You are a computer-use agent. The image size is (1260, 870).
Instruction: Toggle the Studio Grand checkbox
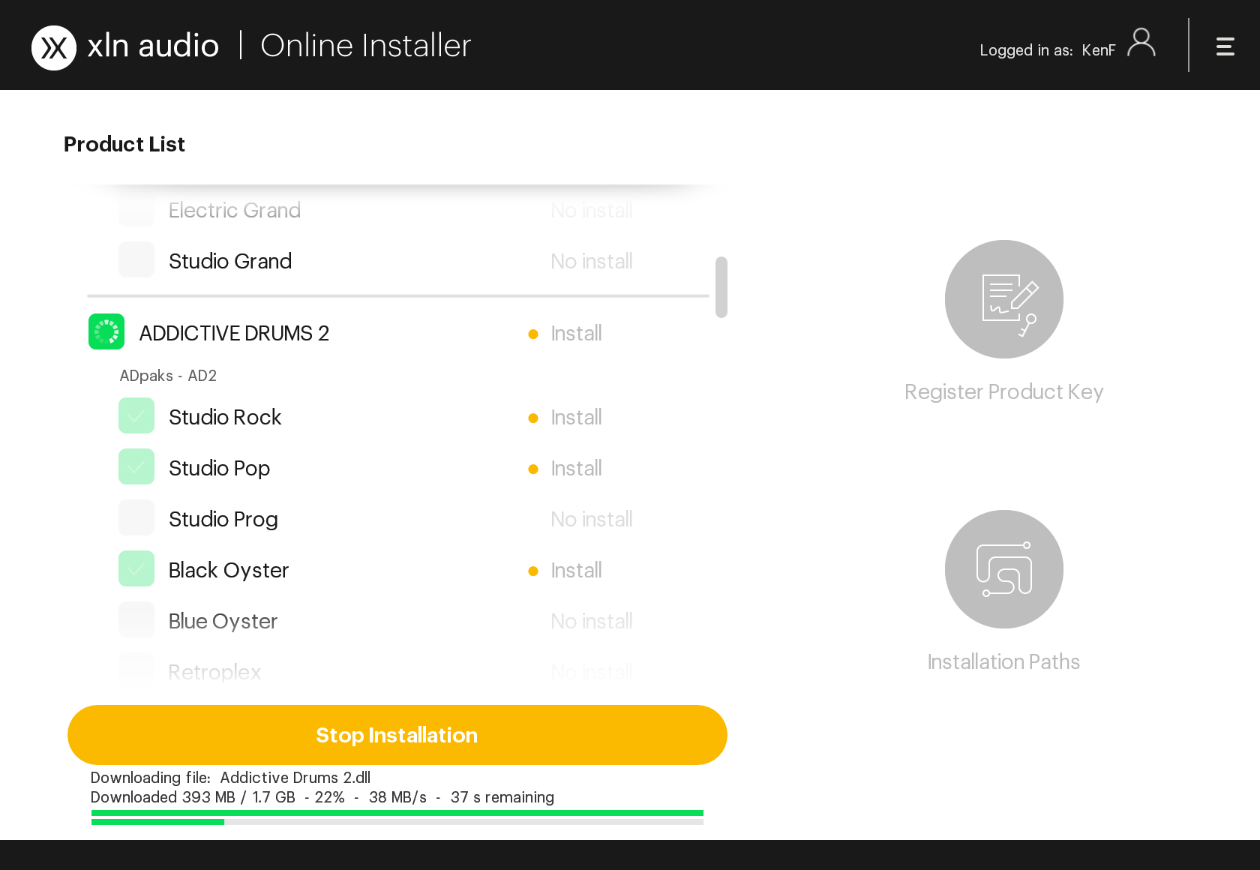pyautogui.click(x=136, y=260)
